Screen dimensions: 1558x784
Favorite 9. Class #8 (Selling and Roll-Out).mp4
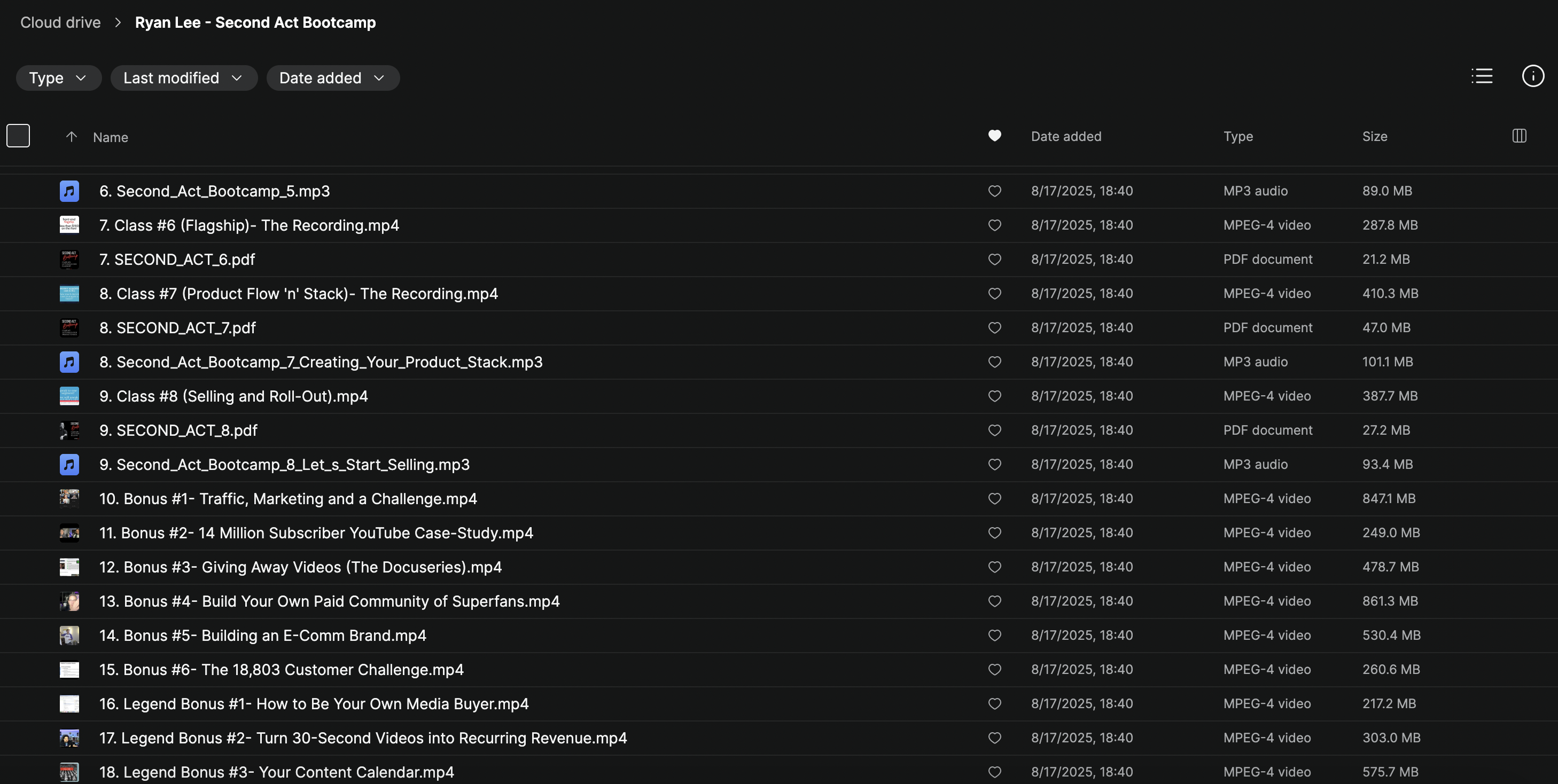click(994, 396)
